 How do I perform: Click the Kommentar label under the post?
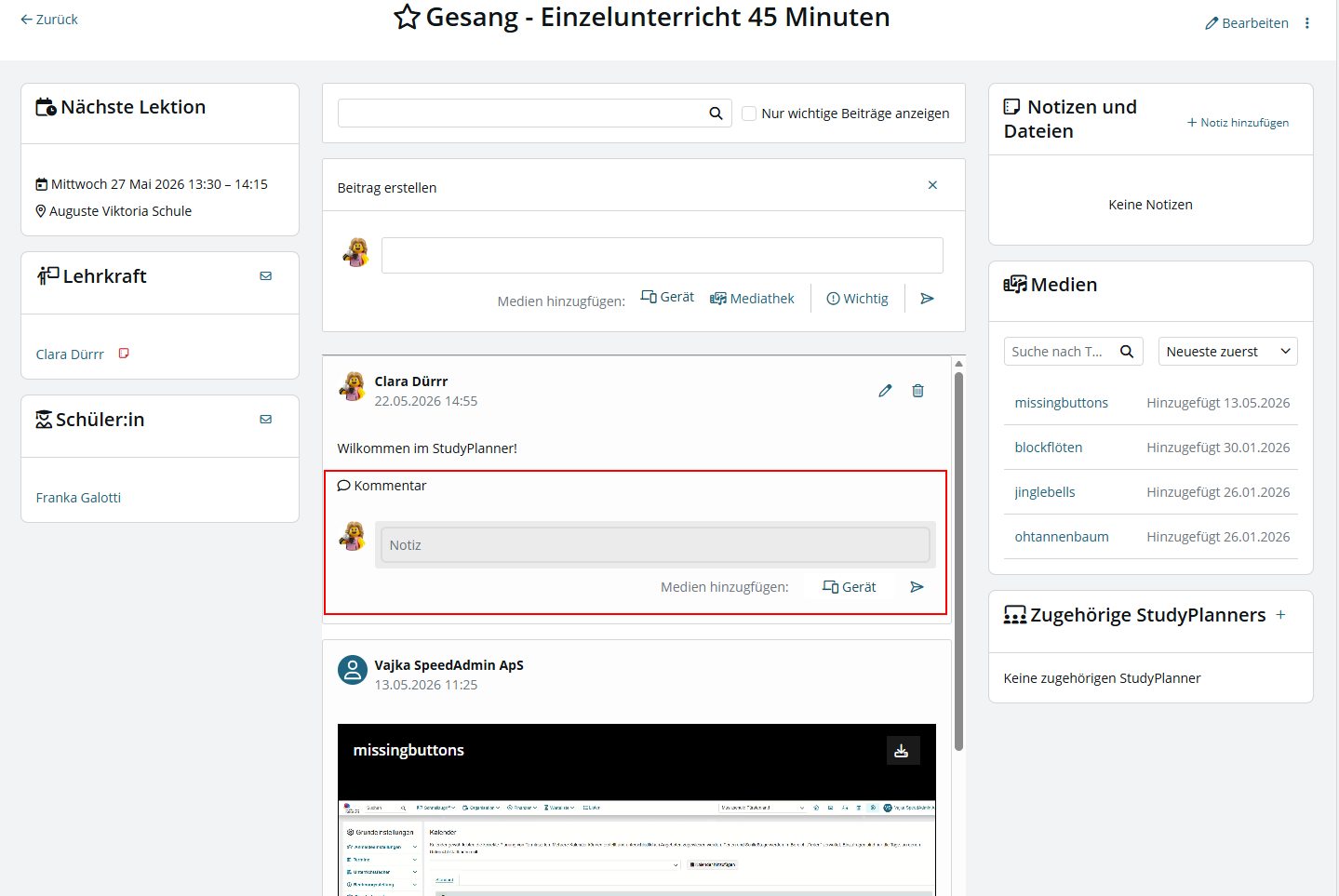(382, 486)
